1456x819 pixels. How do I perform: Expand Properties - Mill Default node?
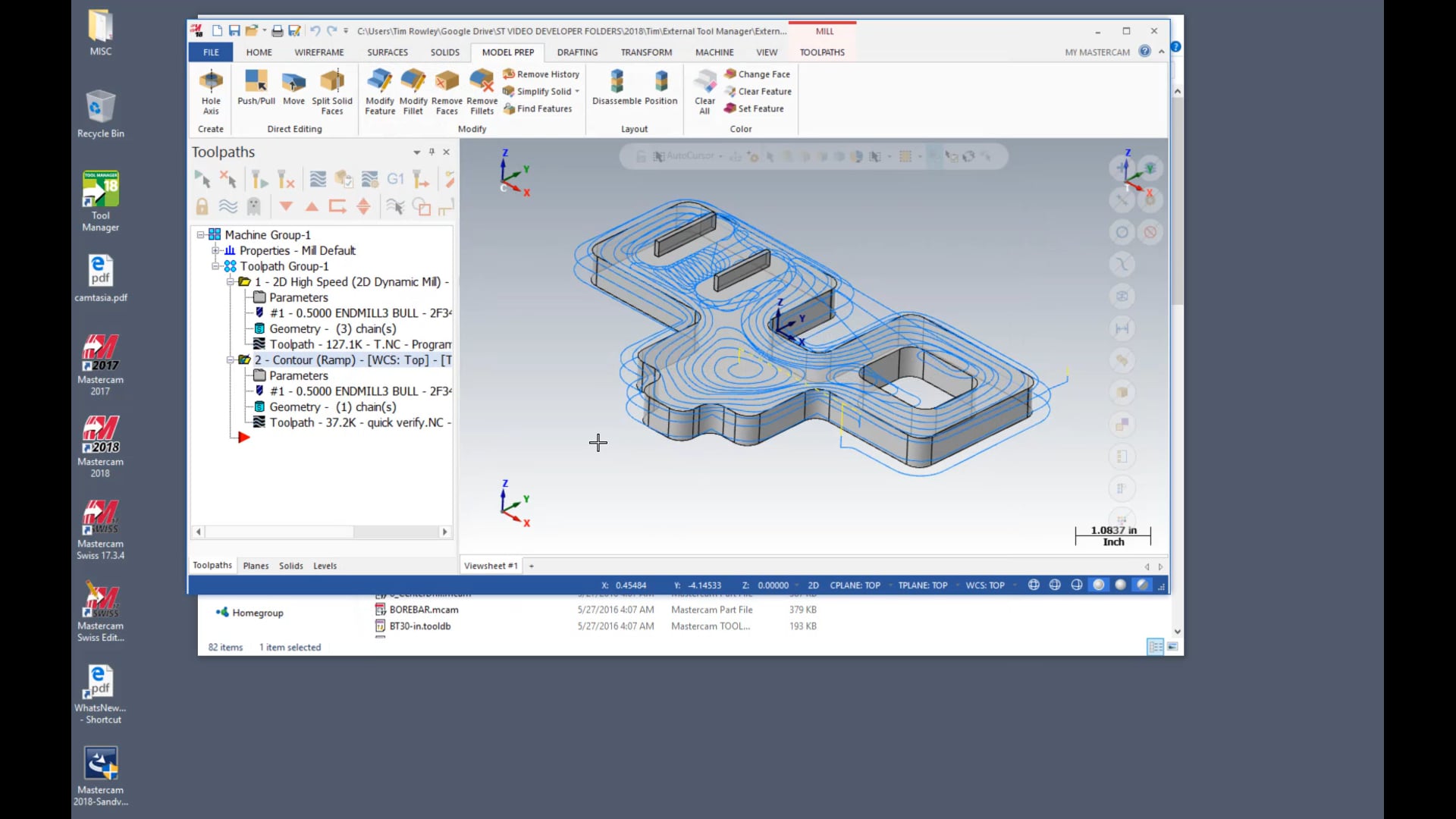pos(215,251)
